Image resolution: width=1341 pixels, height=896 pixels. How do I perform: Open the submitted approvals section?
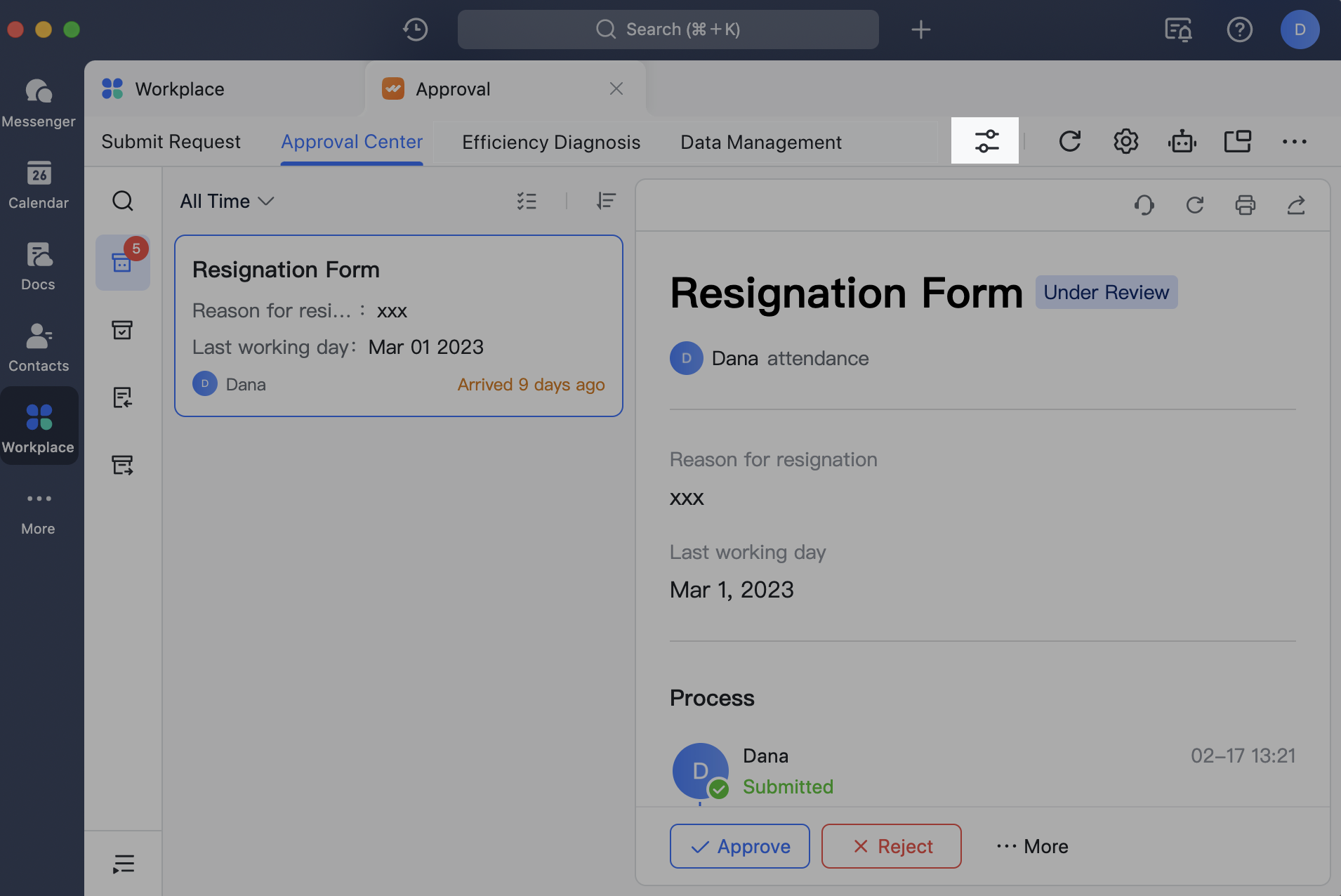pyautogui.click(x=123, y=464)
